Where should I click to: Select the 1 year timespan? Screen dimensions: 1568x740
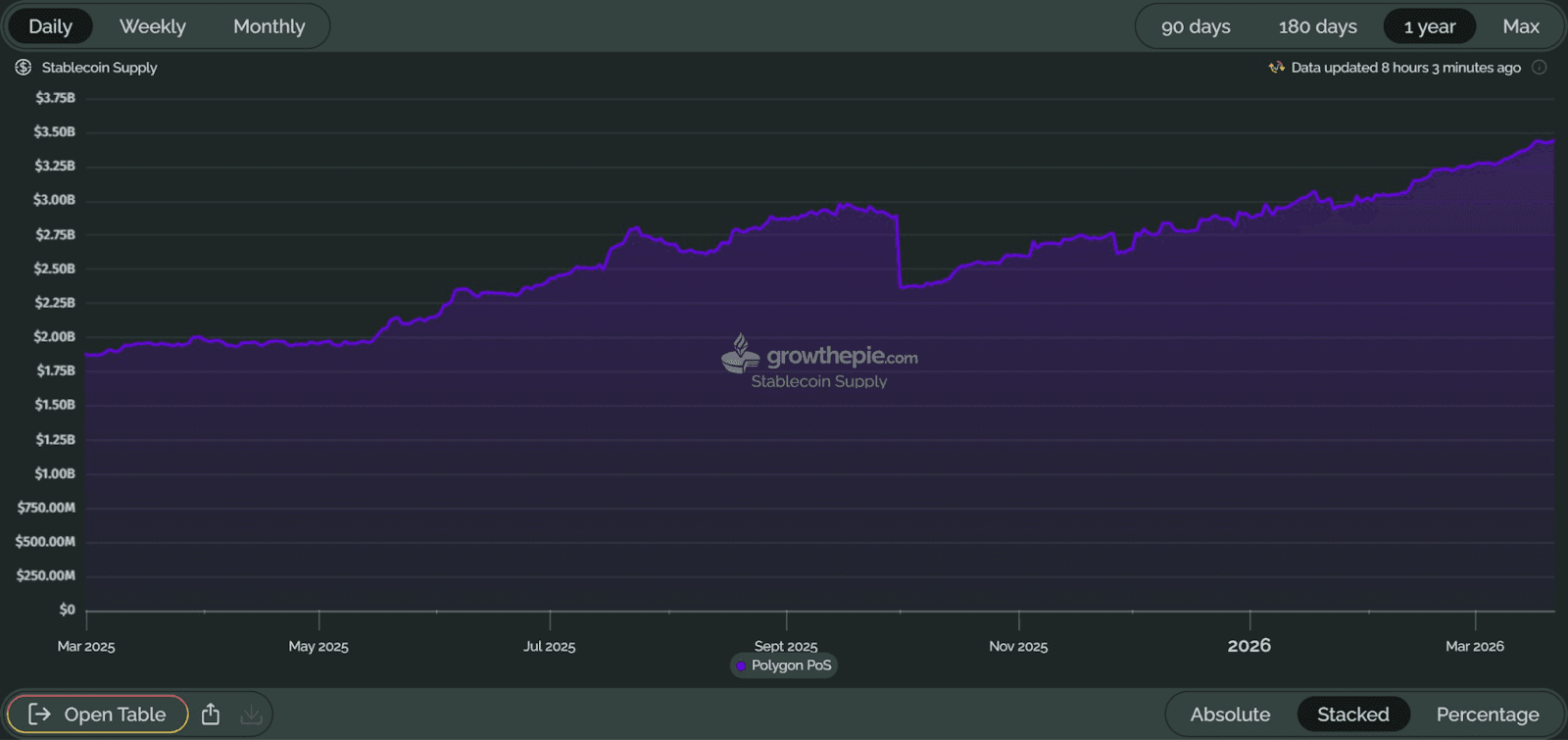1429,26
